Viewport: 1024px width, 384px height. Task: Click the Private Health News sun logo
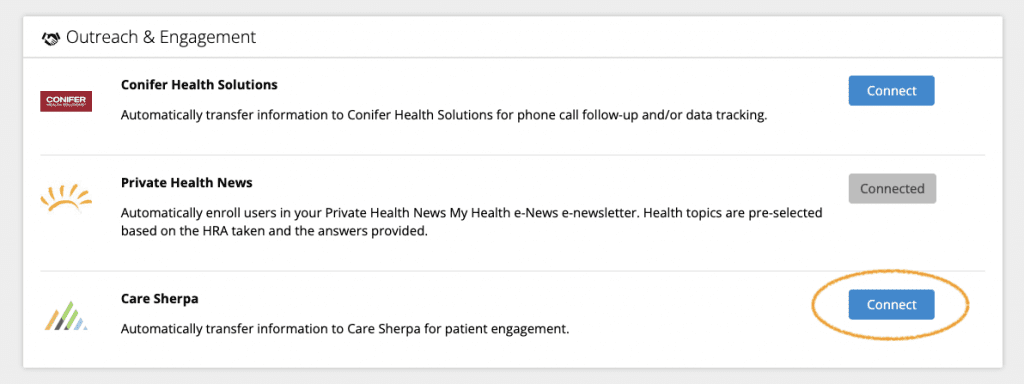[66, 199]
